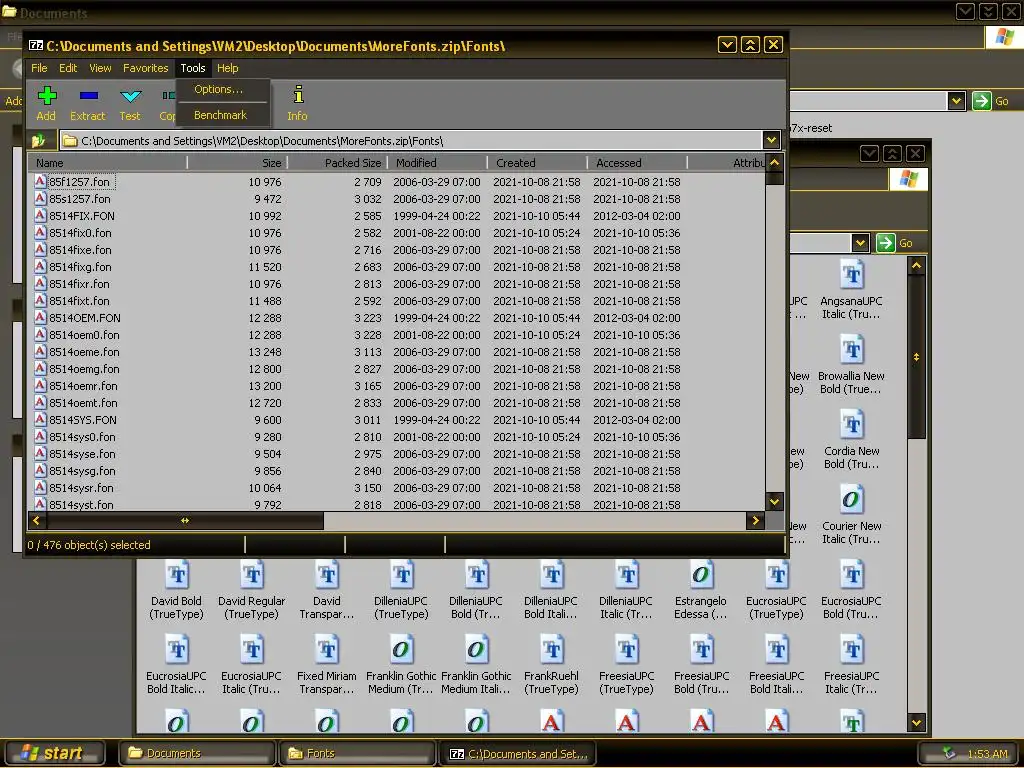
Task: Select the 8514syst.fon row
Action: point(397,504)
